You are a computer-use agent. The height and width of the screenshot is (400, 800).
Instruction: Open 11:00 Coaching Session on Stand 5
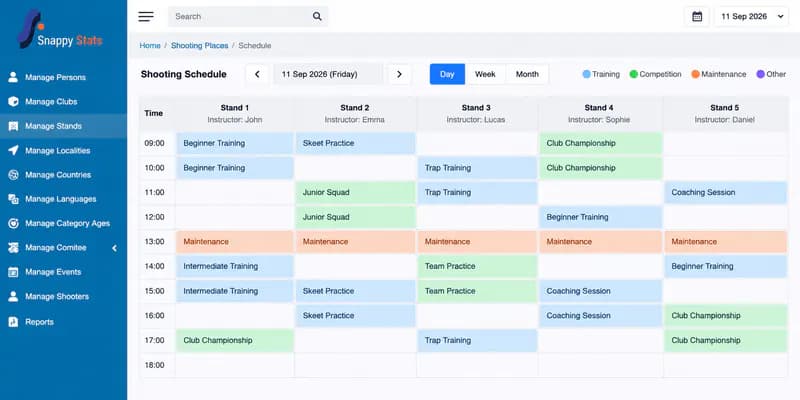[x=726, y=192]
